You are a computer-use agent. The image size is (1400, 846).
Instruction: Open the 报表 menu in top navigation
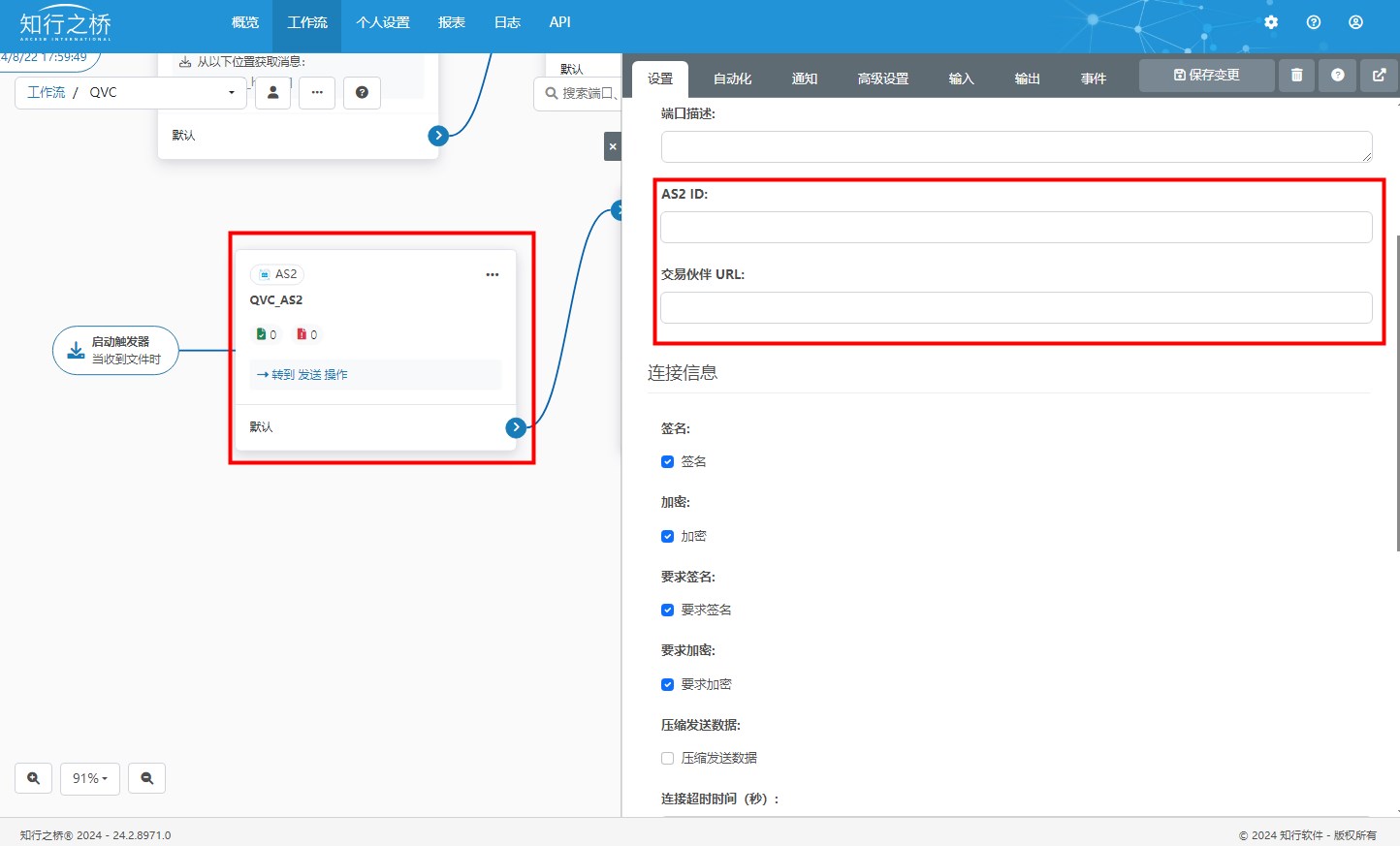pos(451,22)
